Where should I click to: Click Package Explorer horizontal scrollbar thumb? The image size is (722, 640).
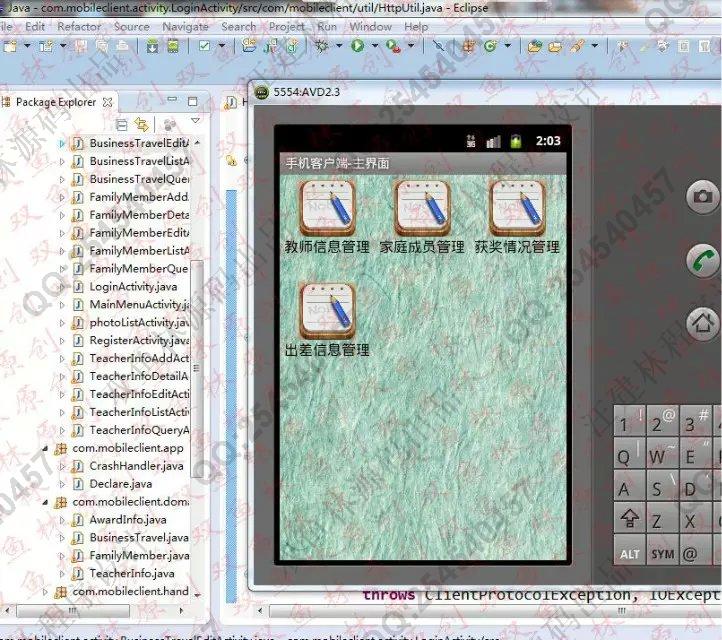tap(74, 611)
